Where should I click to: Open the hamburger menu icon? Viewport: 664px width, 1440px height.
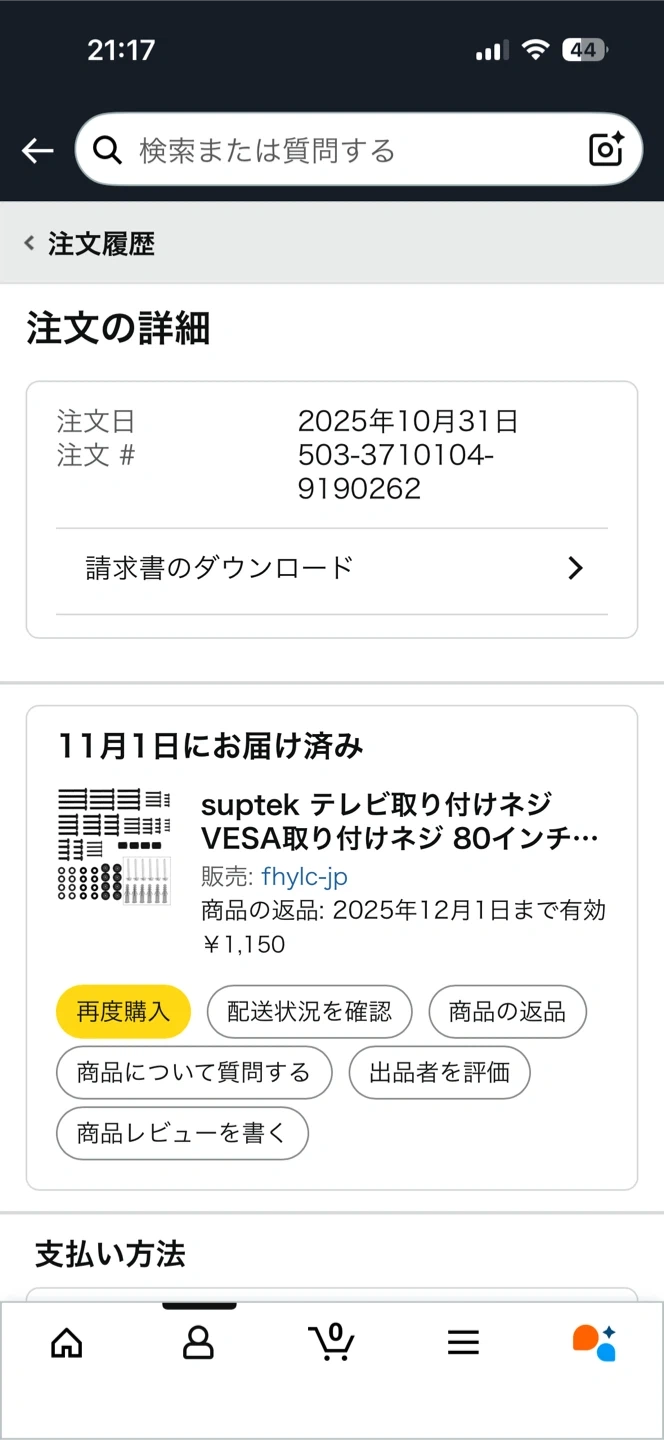tap(463, 1342)
